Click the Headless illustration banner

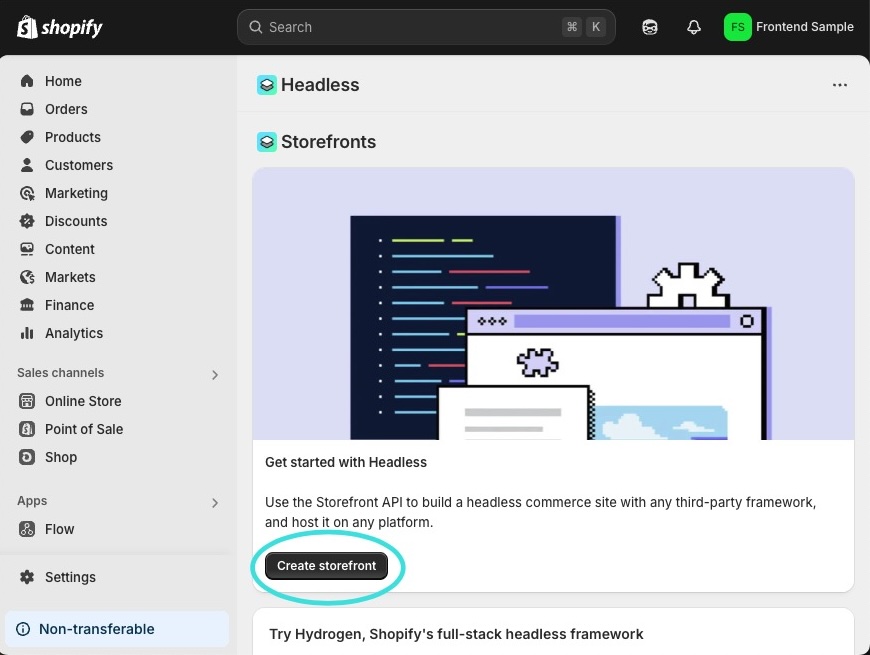click(x=553, y=304)
